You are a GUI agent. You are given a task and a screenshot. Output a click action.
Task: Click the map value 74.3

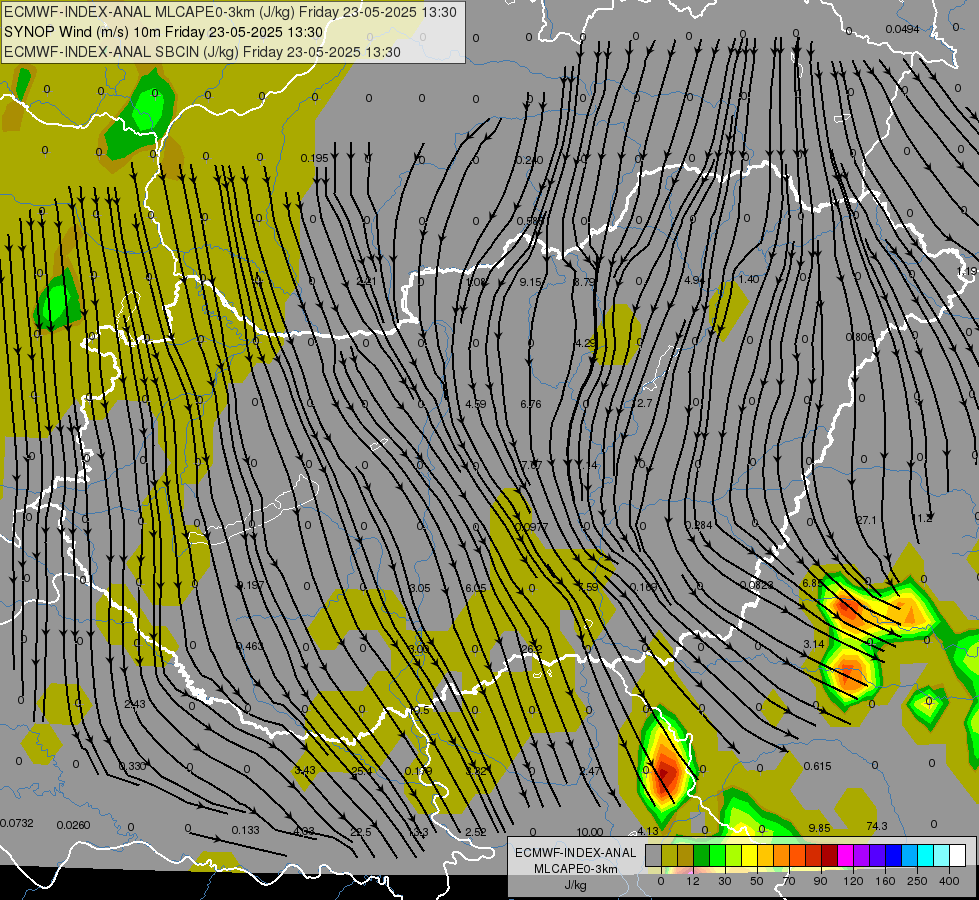tap(877, 826)
